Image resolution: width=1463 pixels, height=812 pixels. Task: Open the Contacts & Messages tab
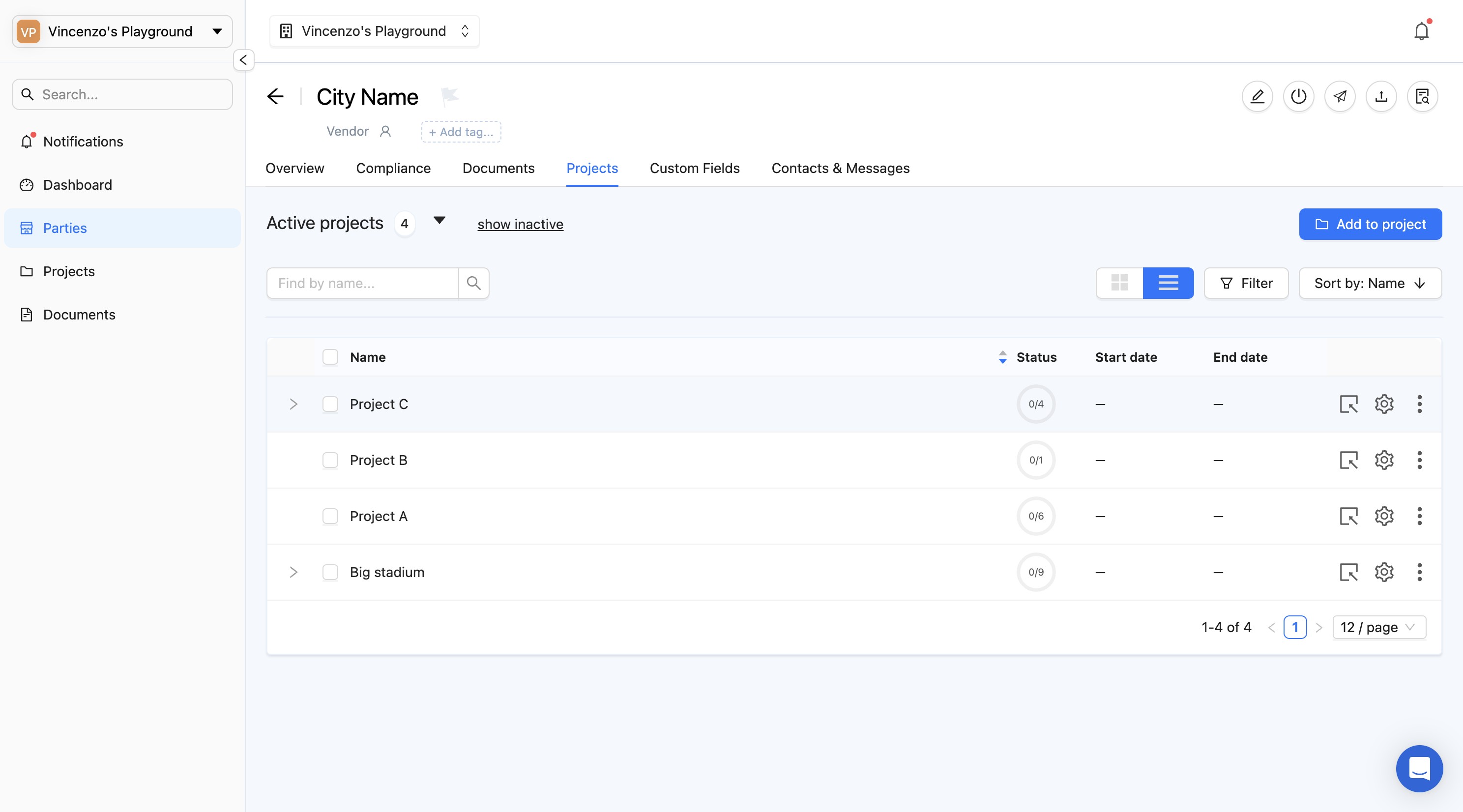840,168
